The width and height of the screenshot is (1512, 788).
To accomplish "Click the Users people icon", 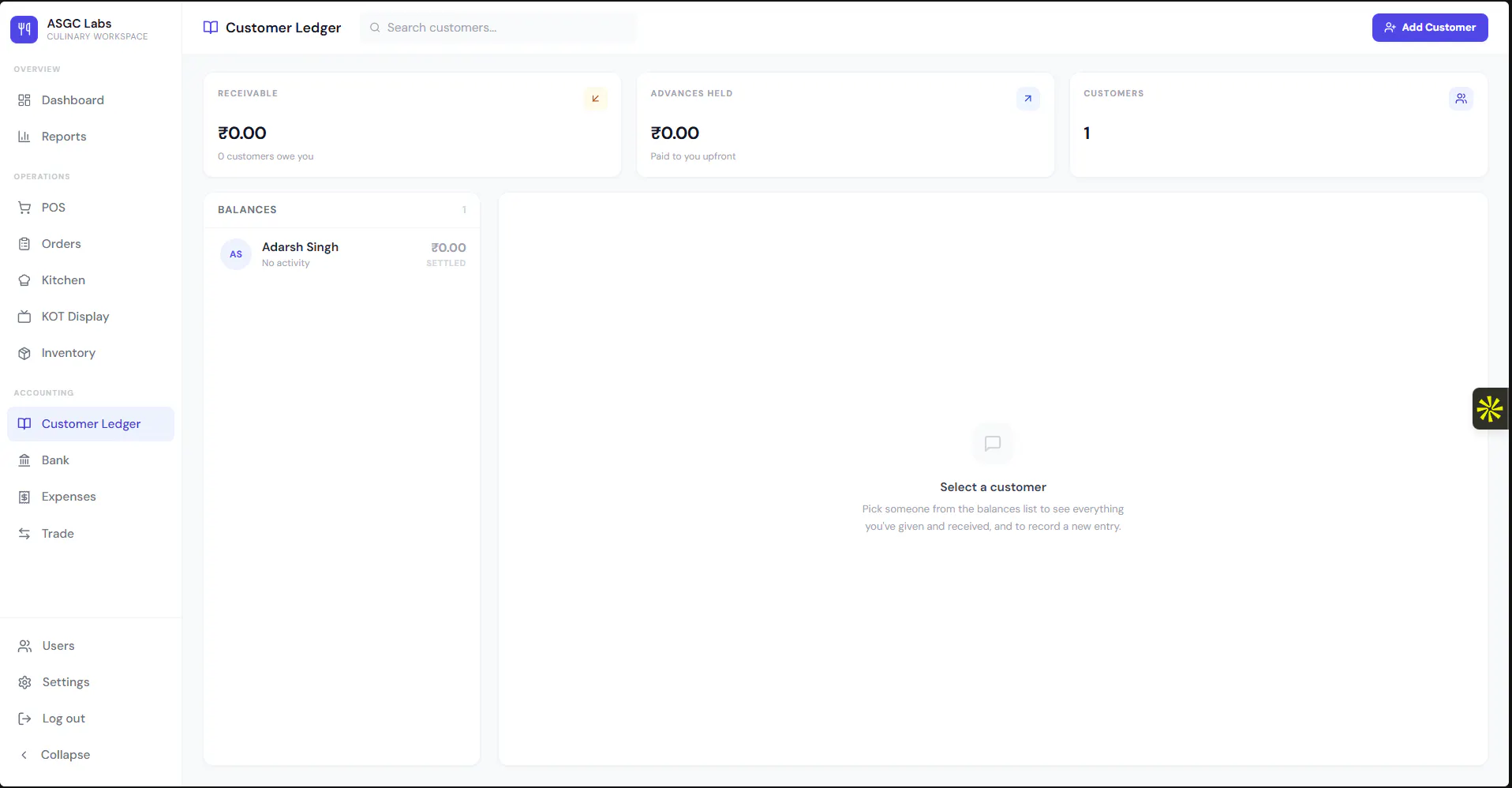I will 25,646.
